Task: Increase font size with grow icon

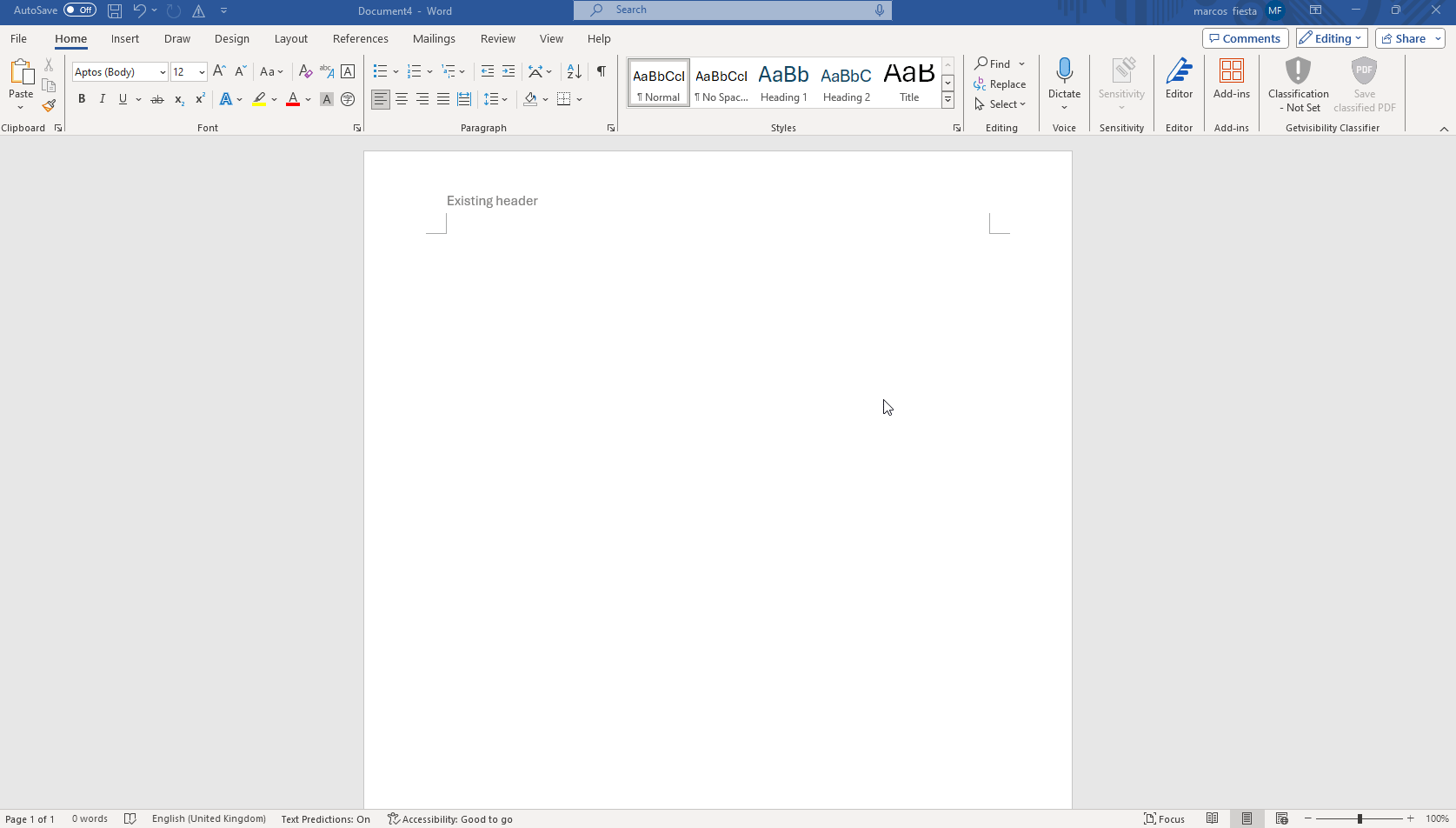Action: (x=219, y=71)
